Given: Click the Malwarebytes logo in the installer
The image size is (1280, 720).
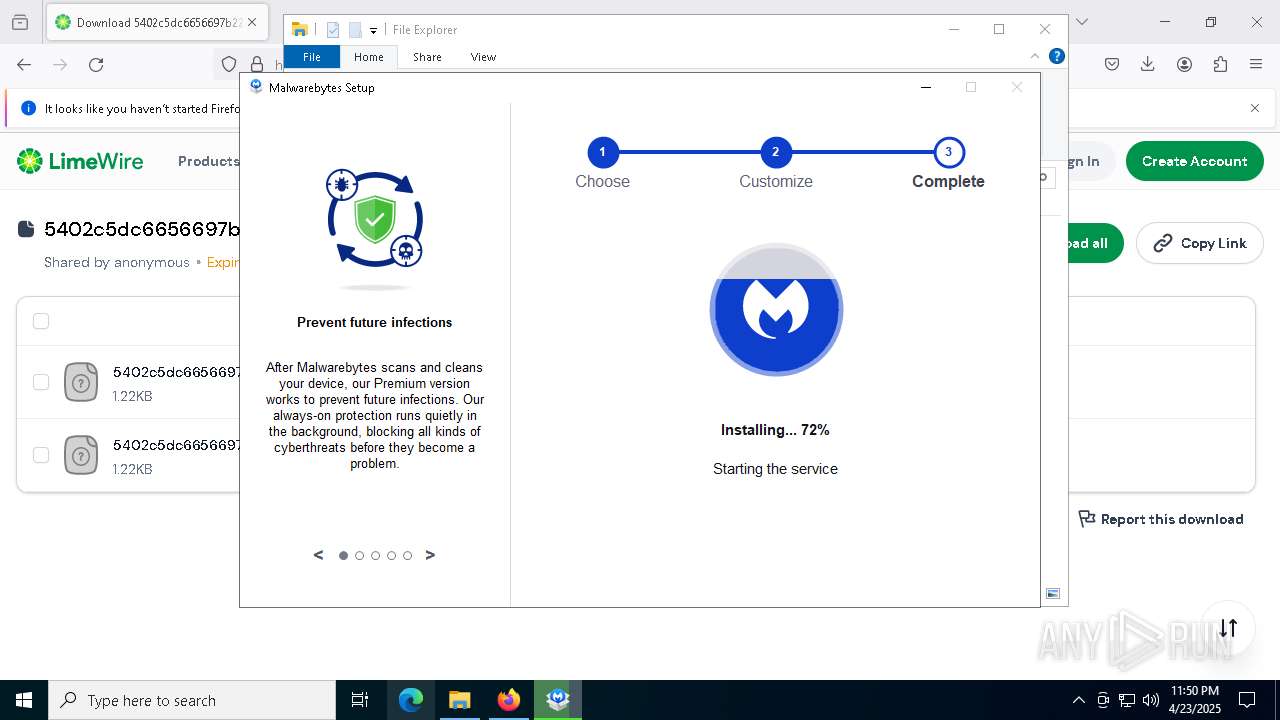Looking at the screenshot, I should [776, 309].
